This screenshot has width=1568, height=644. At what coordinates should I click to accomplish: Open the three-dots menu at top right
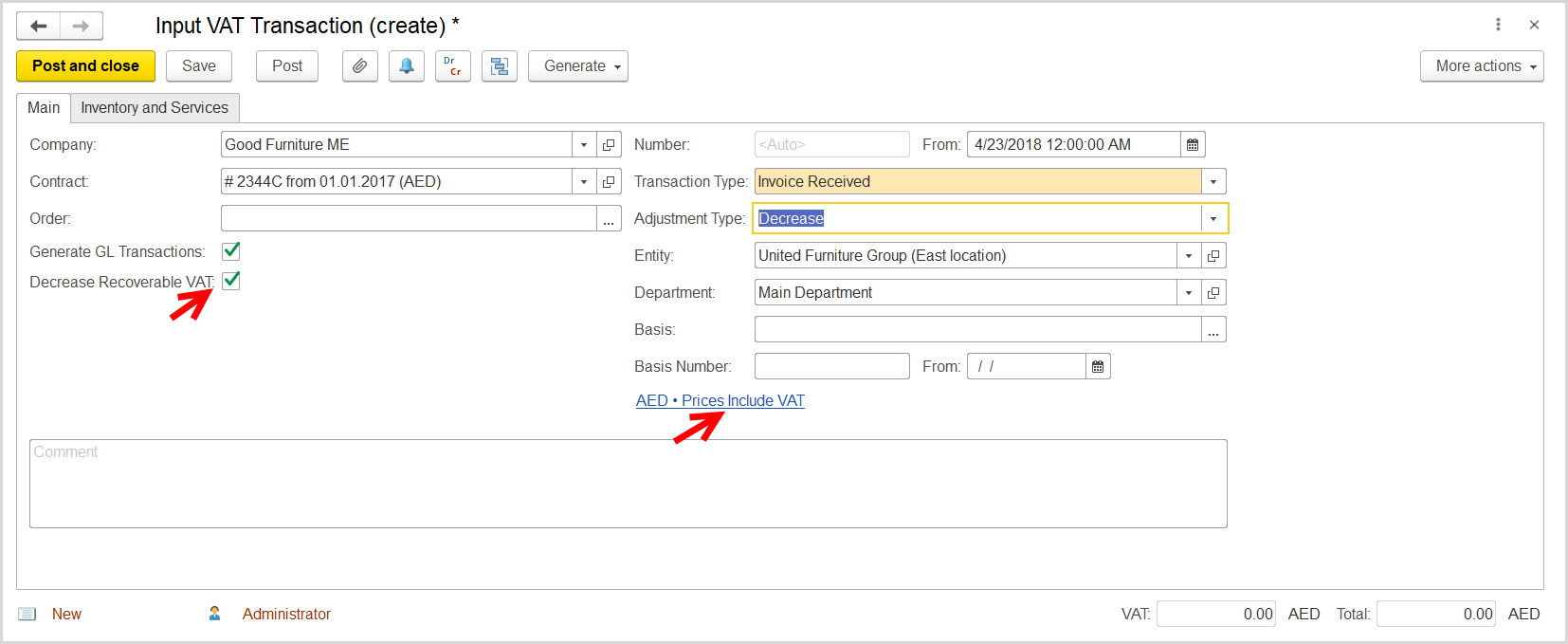pyautogui.click(x=1498, y=25)
